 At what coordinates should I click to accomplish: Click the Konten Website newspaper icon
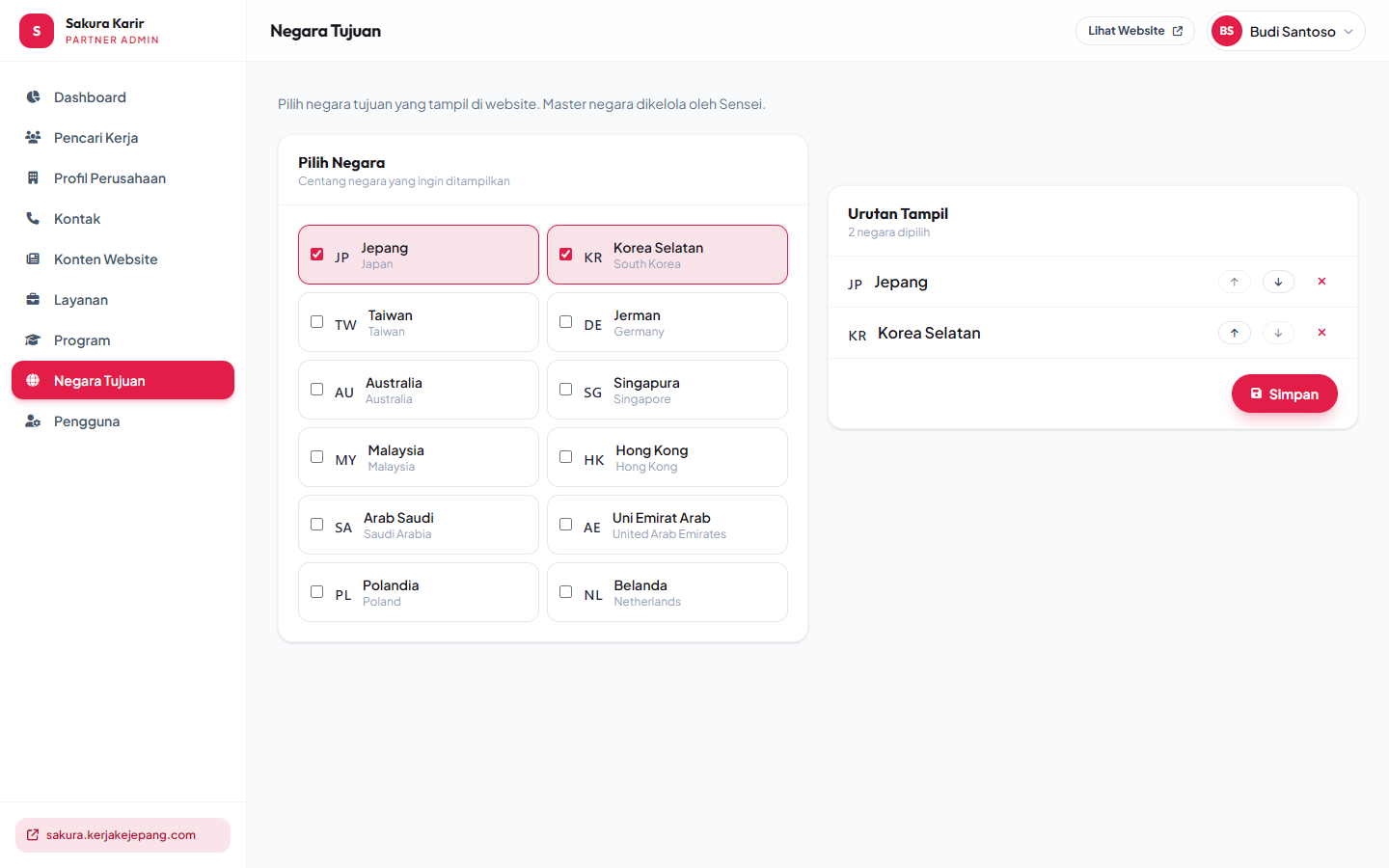click(33, 259)
